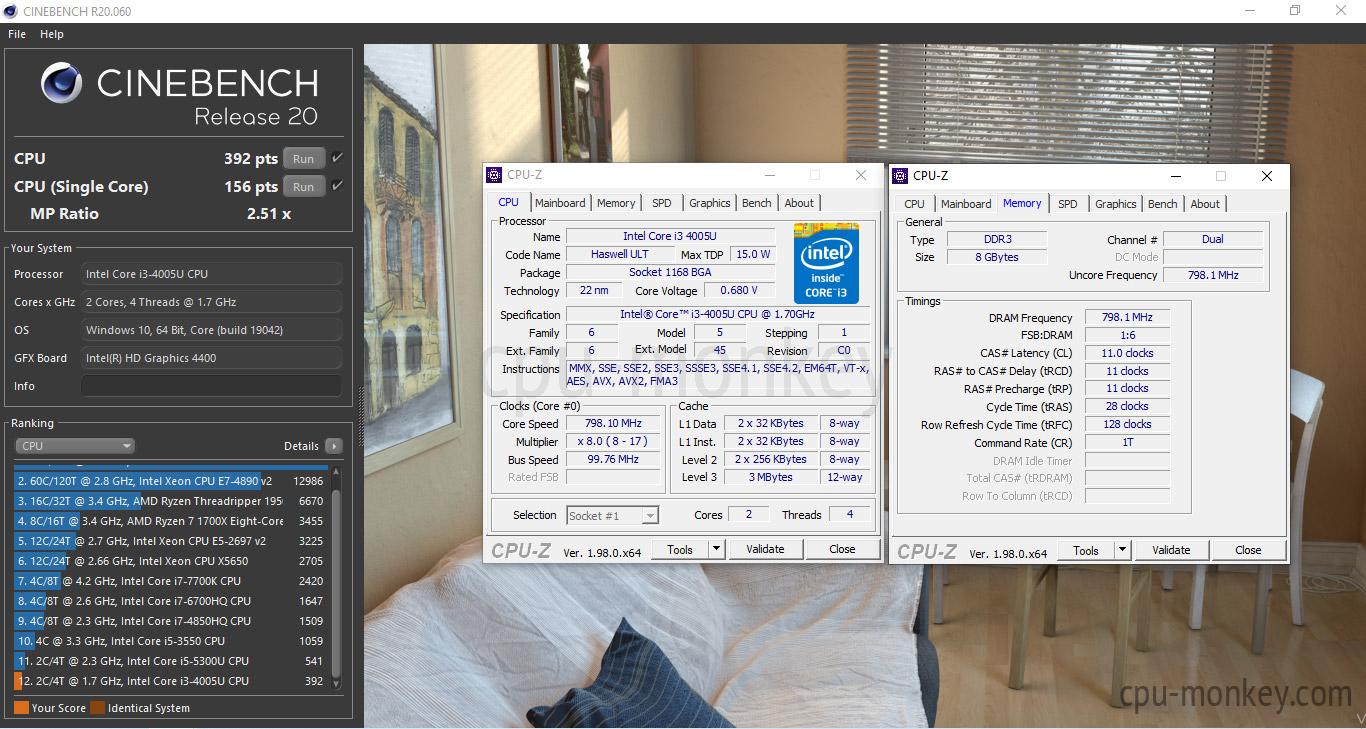Select ranking row Intel Xeon CPU E7-4890 v2
Image resolution: width=1366 pixels, height=729 pixels.
pyautogui.click(x=171, y=481)
